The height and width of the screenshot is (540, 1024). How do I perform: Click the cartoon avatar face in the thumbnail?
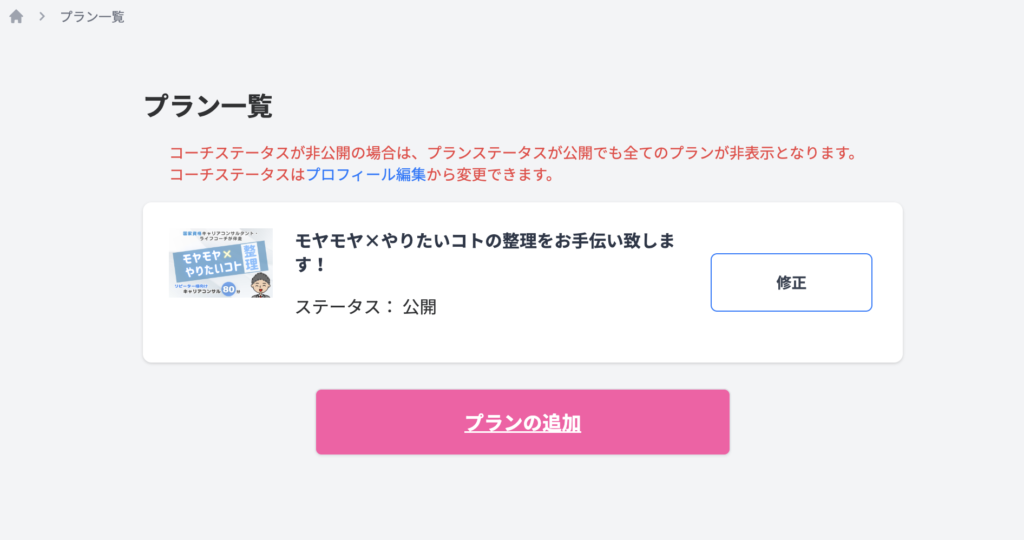(x=260, y=284)
